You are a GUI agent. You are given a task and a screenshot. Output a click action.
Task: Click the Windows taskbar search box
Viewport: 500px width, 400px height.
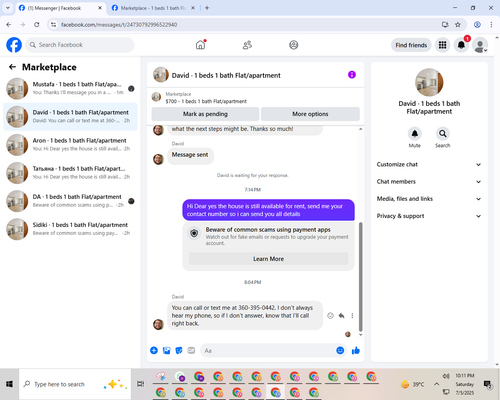75,384
